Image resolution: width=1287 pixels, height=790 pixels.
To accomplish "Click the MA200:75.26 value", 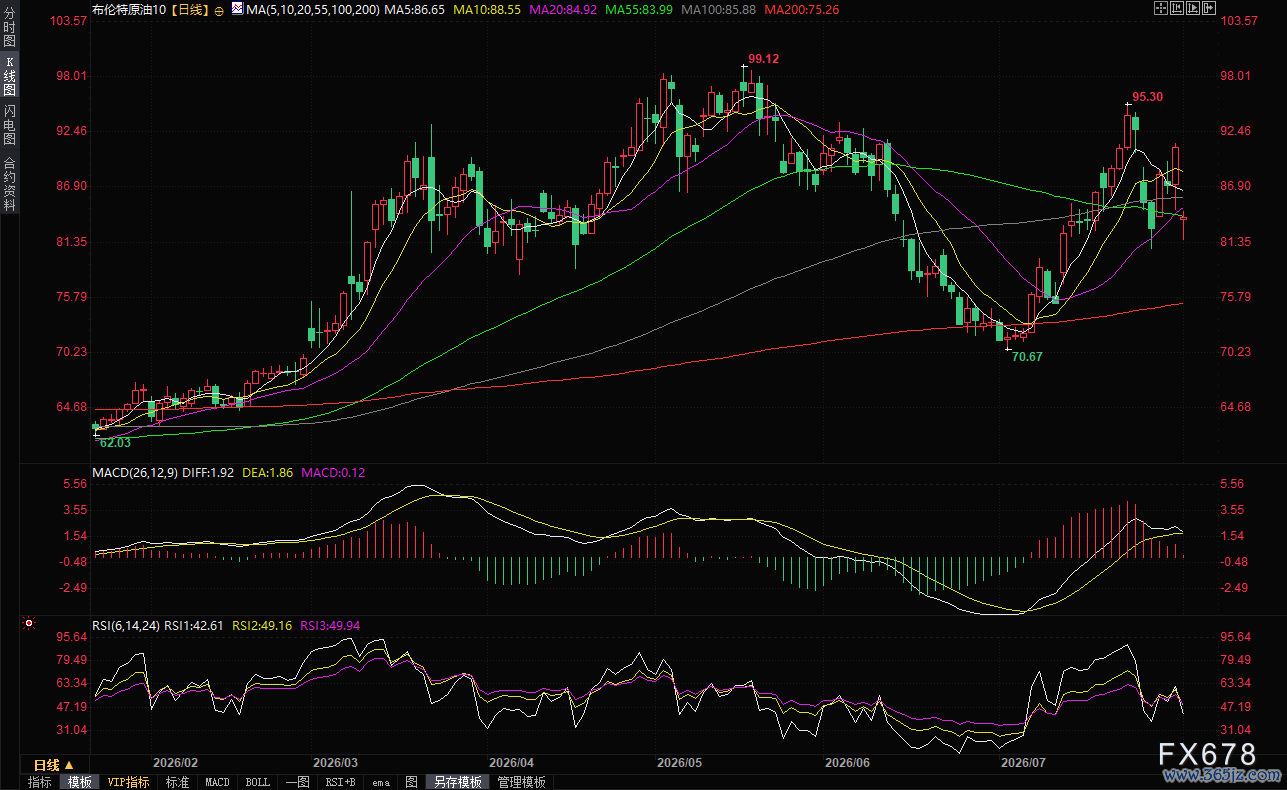I will [802, 9].
